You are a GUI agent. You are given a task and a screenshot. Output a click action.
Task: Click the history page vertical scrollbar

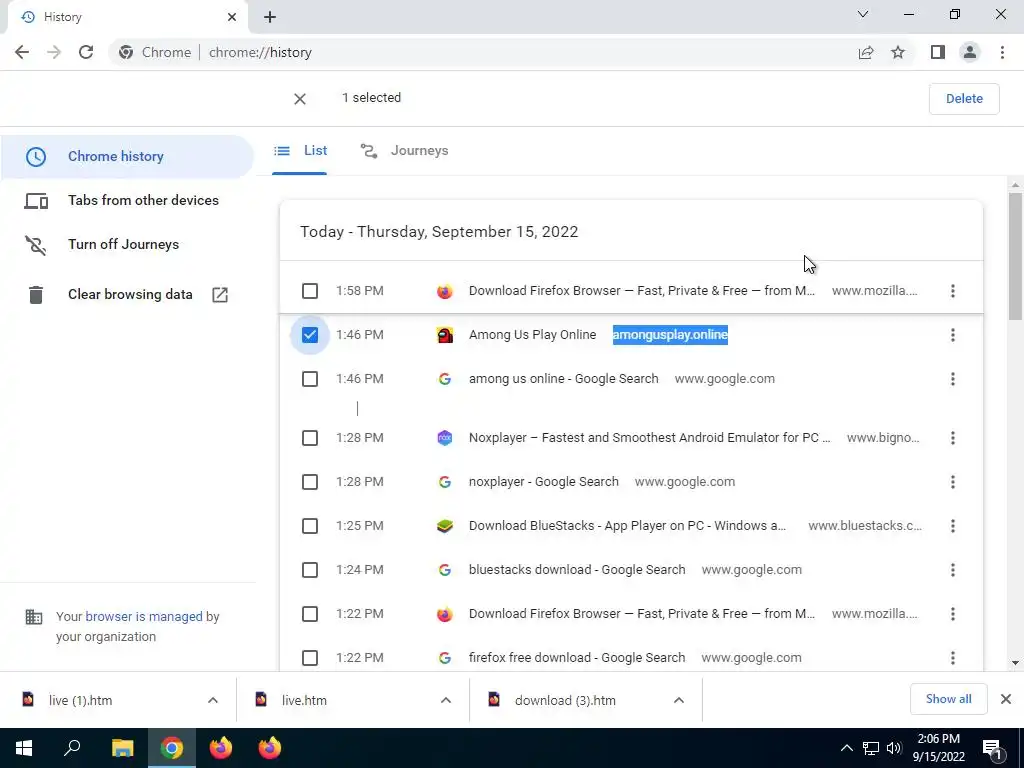click(1015, 257)
